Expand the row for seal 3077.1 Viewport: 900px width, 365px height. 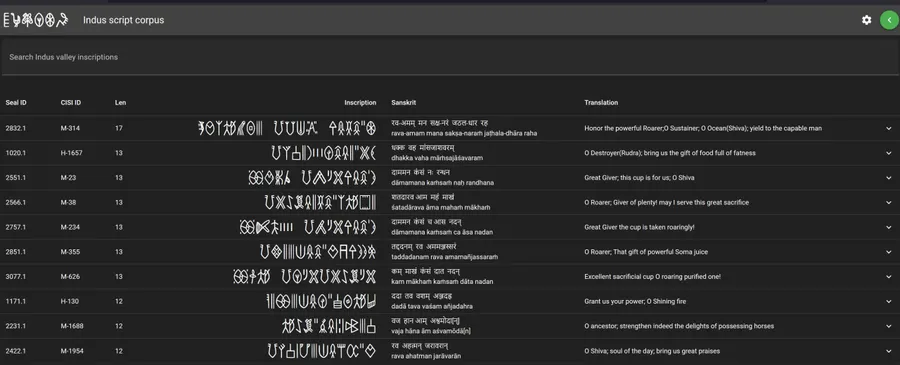click(x=889, y=277)
